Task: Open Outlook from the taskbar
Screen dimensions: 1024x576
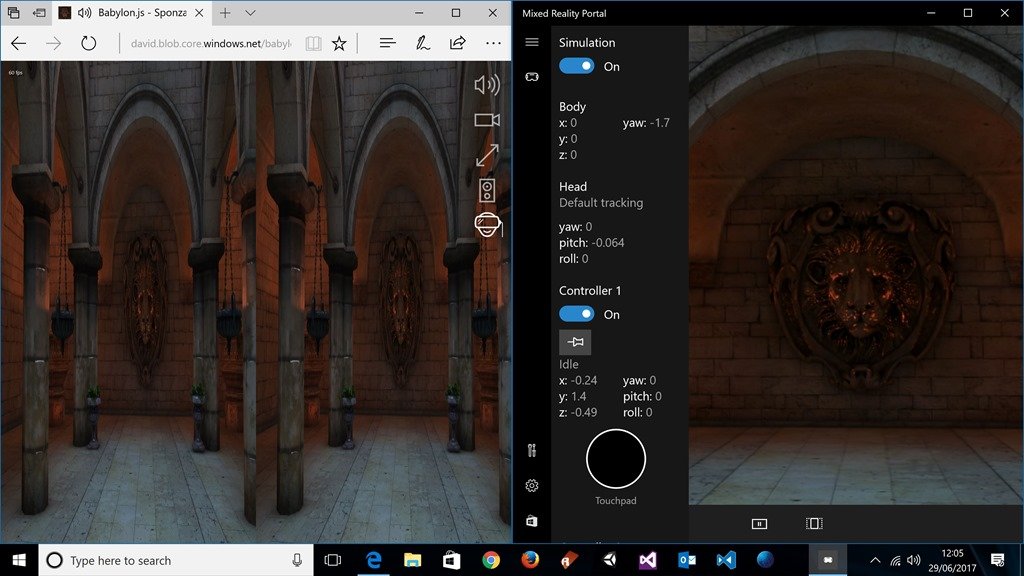Action: (687, 560)
